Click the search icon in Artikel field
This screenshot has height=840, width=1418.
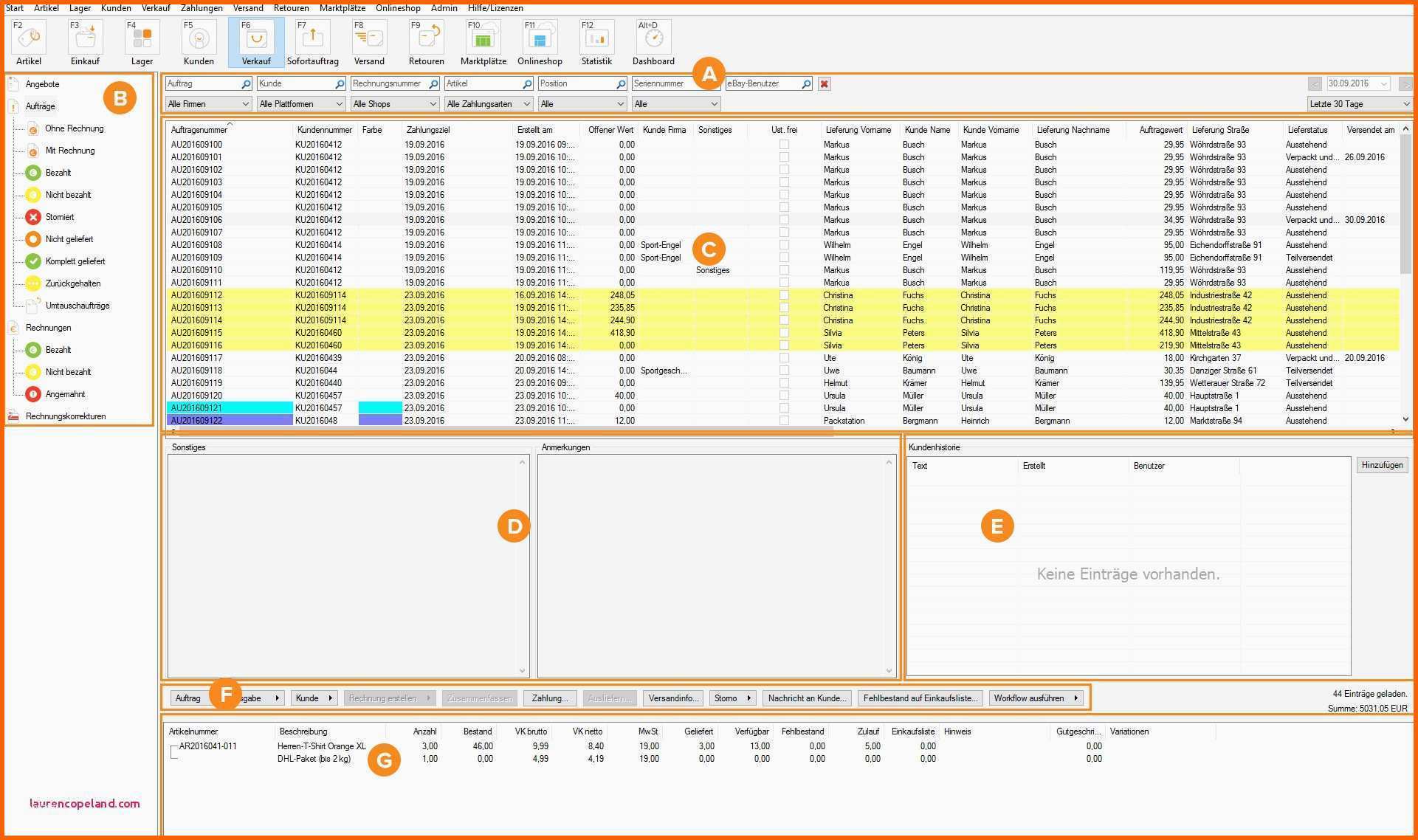point(527,84)
